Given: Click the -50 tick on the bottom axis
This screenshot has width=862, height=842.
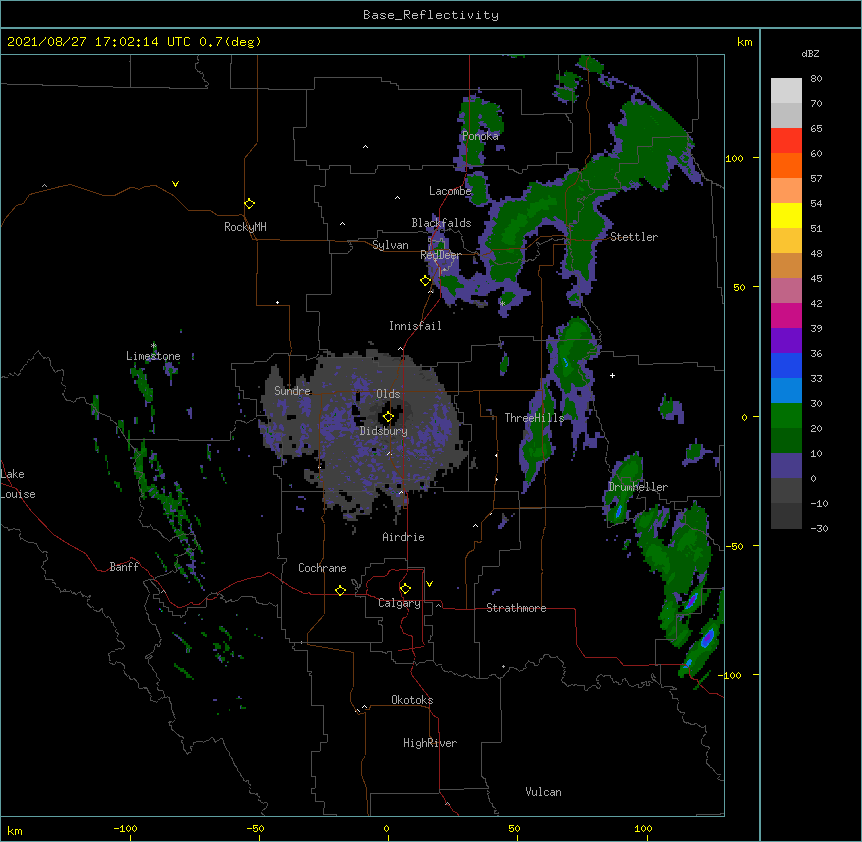Looking at the screenshot, I should click(255, 828).
